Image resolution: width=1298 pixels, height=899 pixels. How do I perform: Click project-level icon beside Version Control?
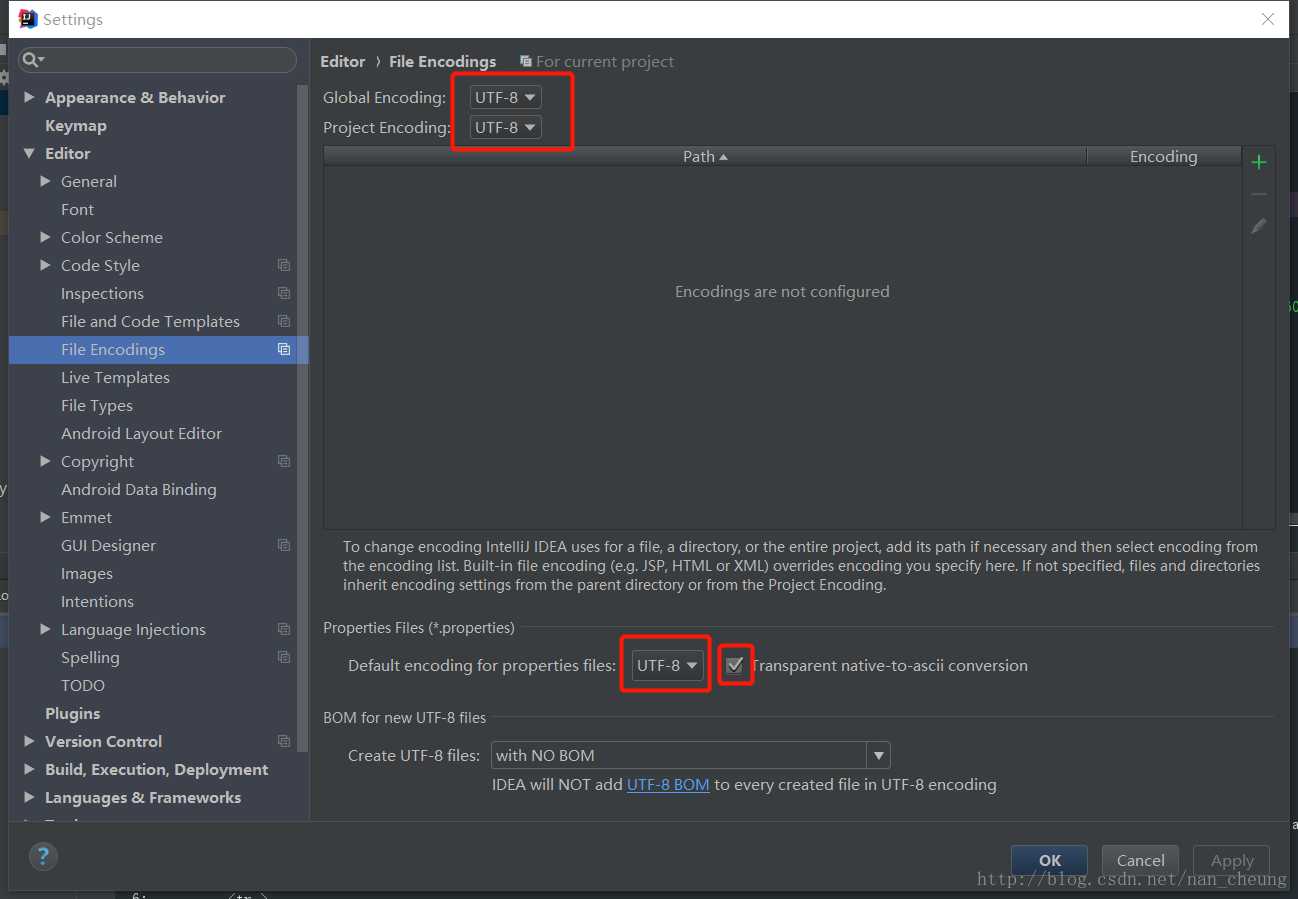coord(284,741)
